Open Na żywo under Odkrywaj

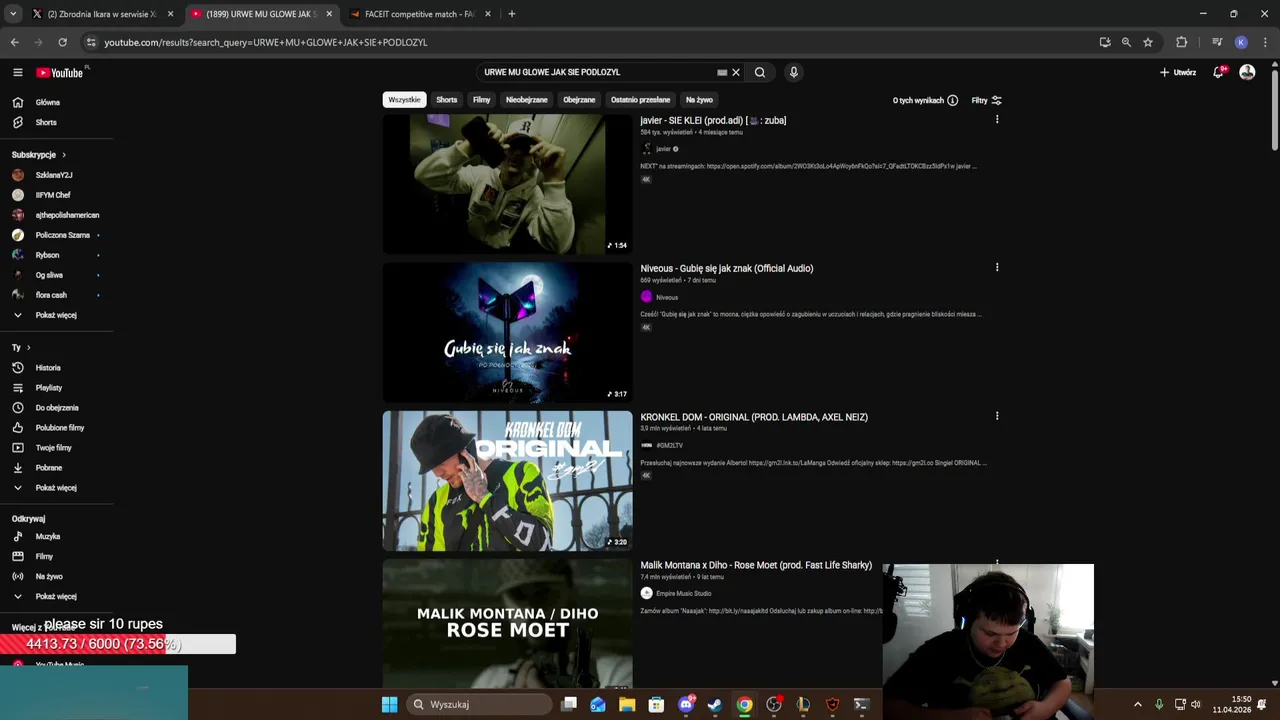click(49, 577)
